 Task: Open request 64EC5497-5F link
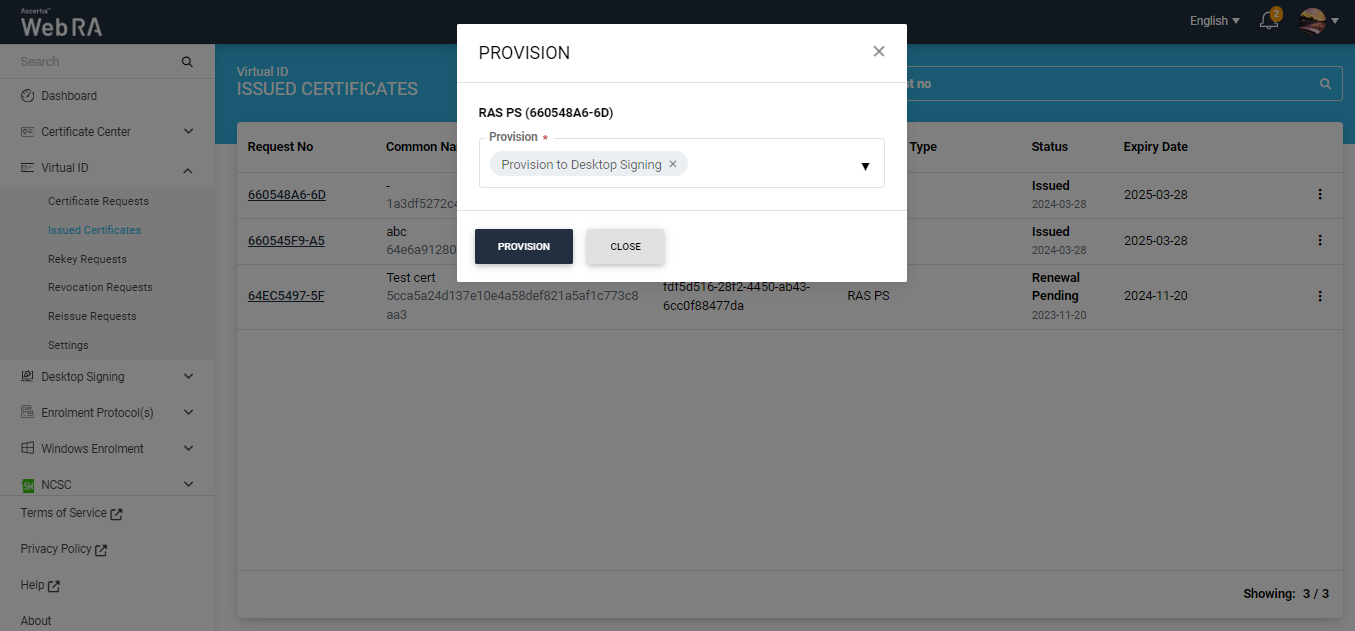pos(286,296)
